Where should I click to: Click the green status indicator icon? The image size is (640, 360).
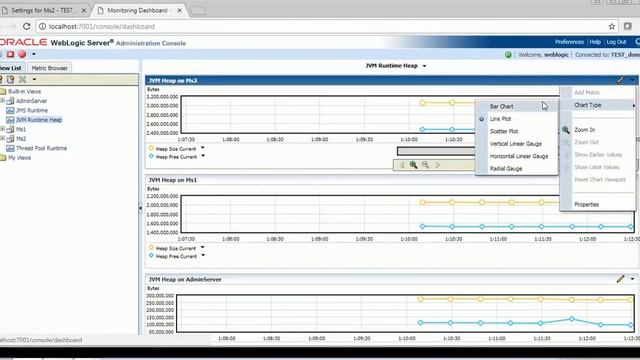point(508,55)
